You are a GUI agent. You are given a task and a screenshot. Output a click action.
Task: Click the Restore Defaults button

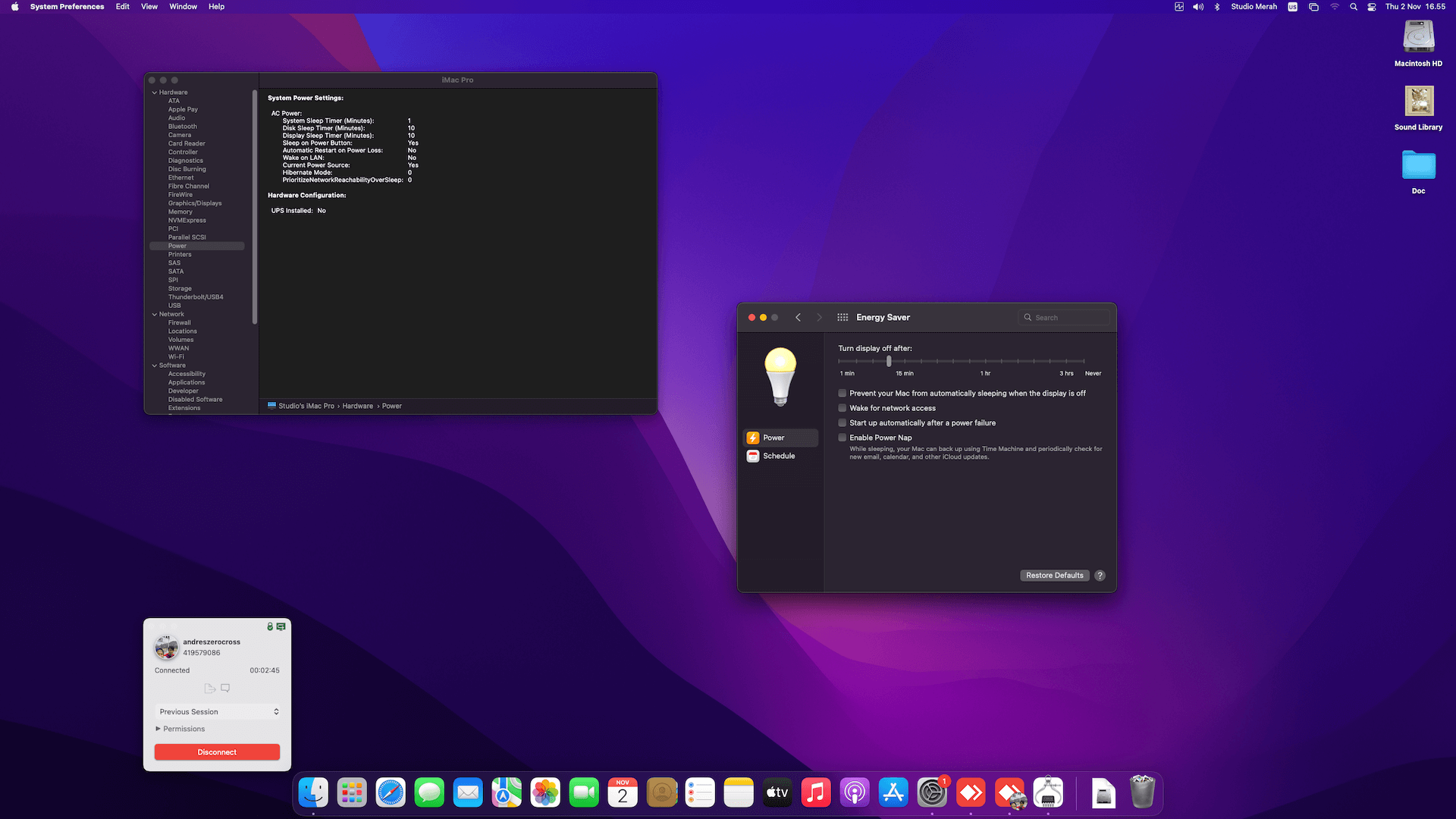click(1055, 576)
